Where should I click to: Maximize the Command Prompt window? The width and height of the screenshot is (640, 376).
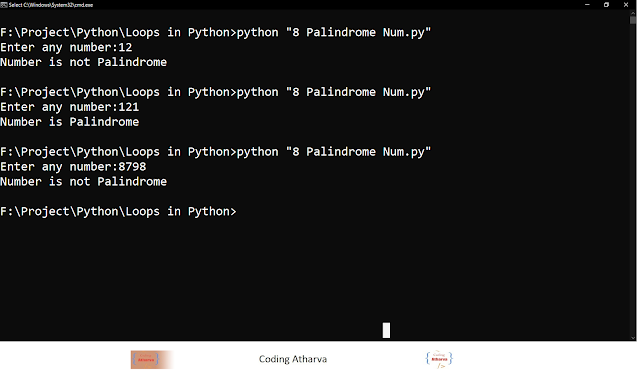click(606, 5)
